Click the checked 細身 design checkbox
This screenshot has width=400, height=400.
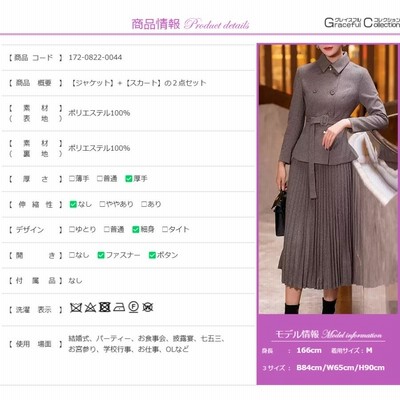point(136,230)
